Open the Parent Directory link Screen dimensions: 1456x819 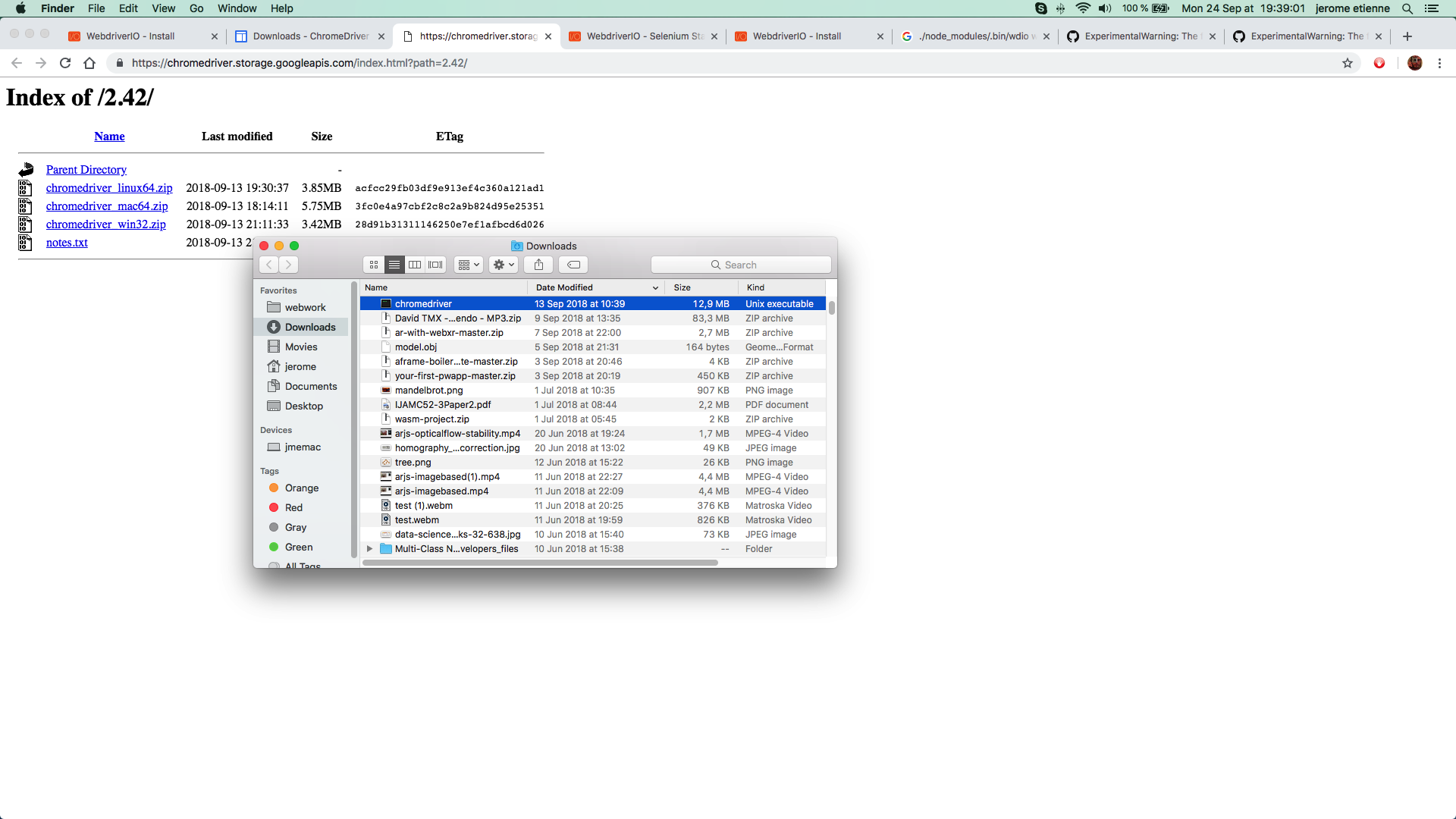click(x=86, y=170)
